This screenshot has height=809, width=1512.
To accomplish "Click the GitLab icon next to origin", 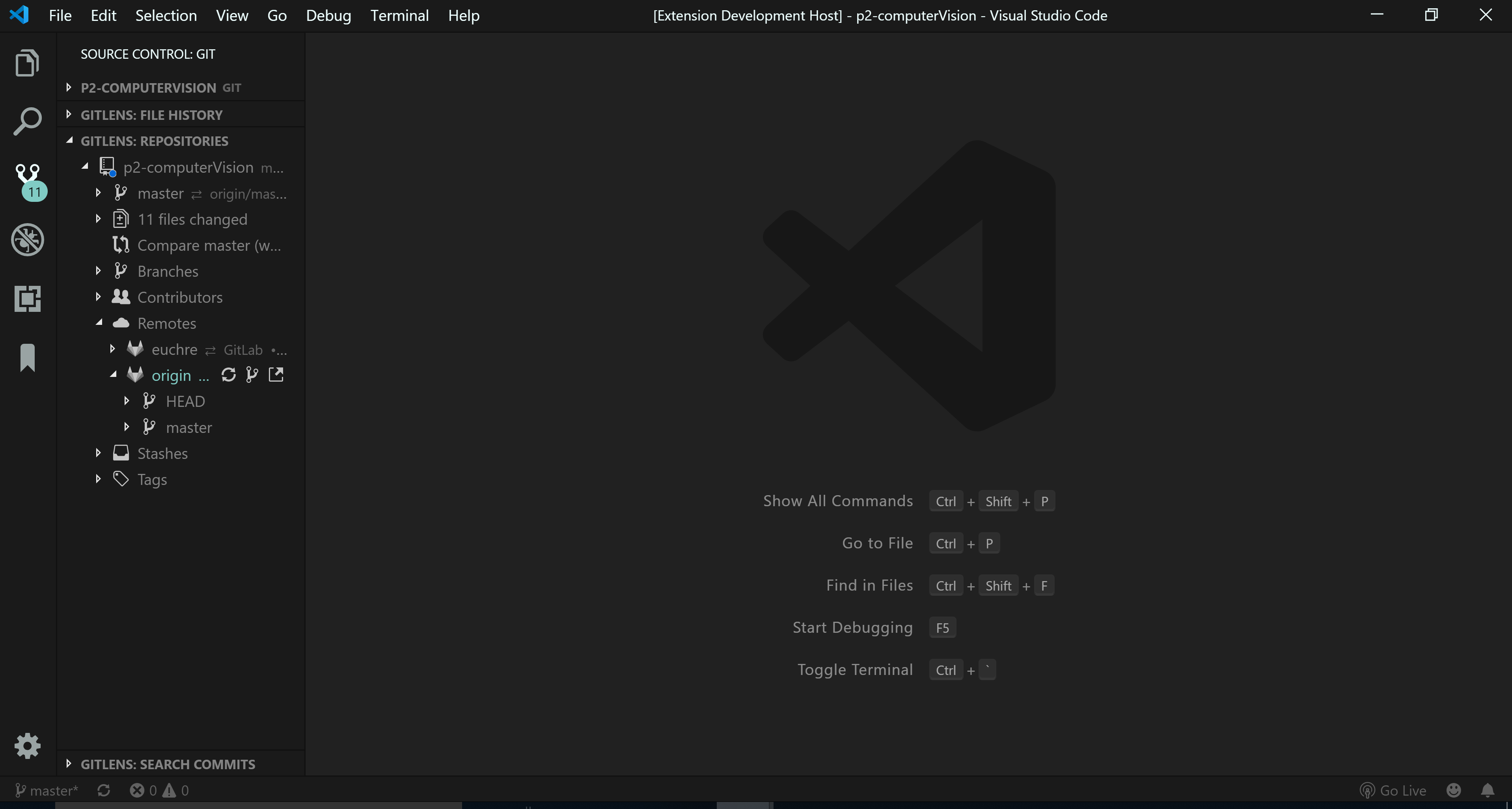I will [135, 375].
